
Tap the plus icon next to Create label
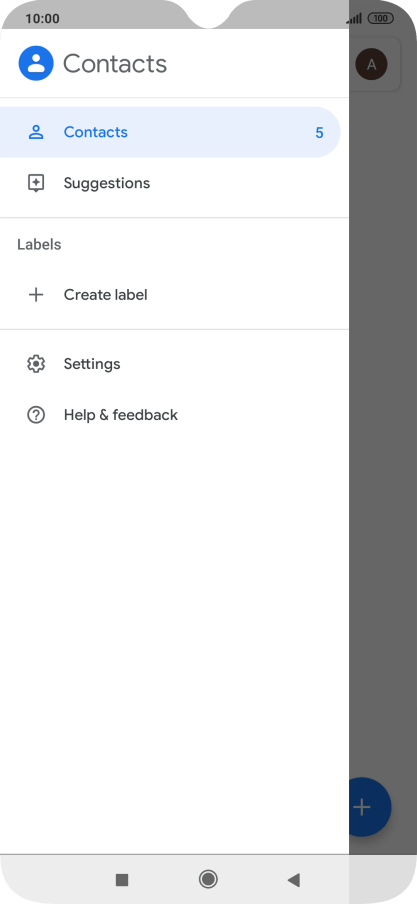(36, 295)
